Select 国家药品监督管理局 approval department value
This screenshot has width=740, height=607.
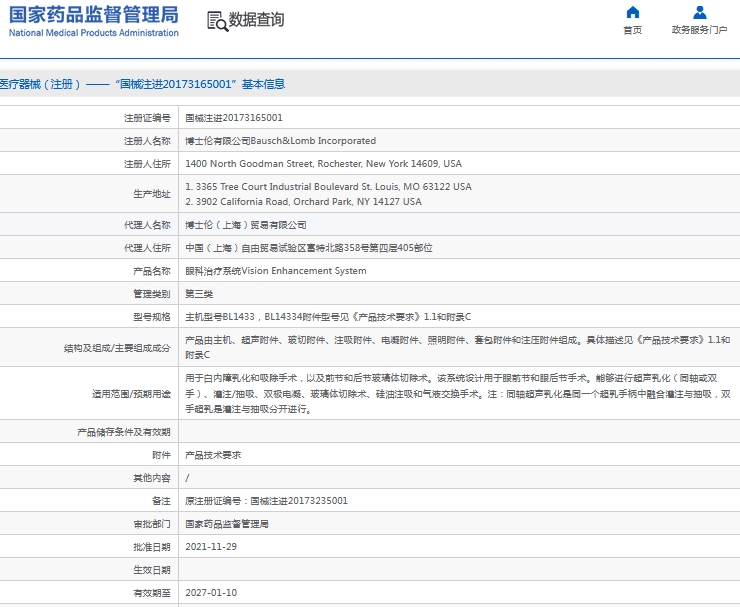coord(227,524)
